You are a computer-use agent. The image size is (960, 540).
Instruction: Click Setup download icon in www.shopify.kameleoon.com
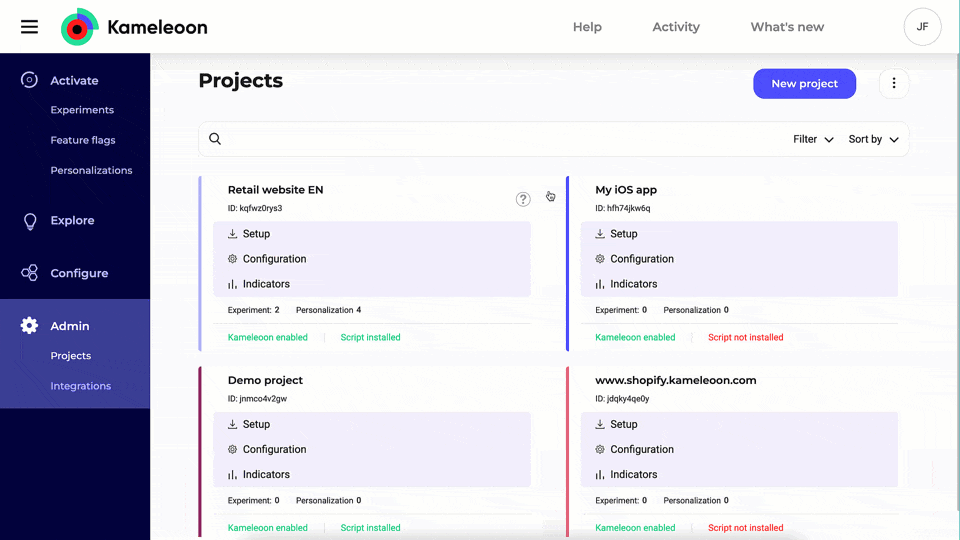[600, 424]
